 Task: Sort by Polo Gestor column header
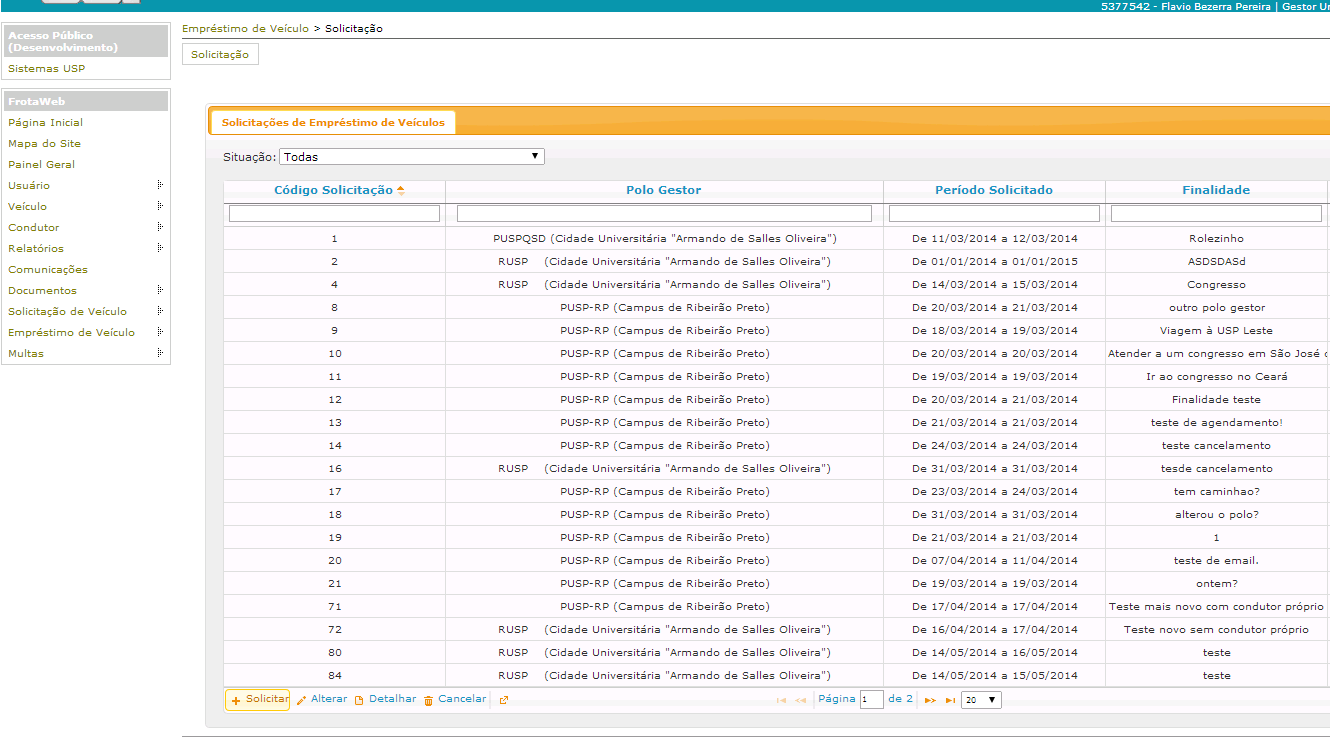664,190
